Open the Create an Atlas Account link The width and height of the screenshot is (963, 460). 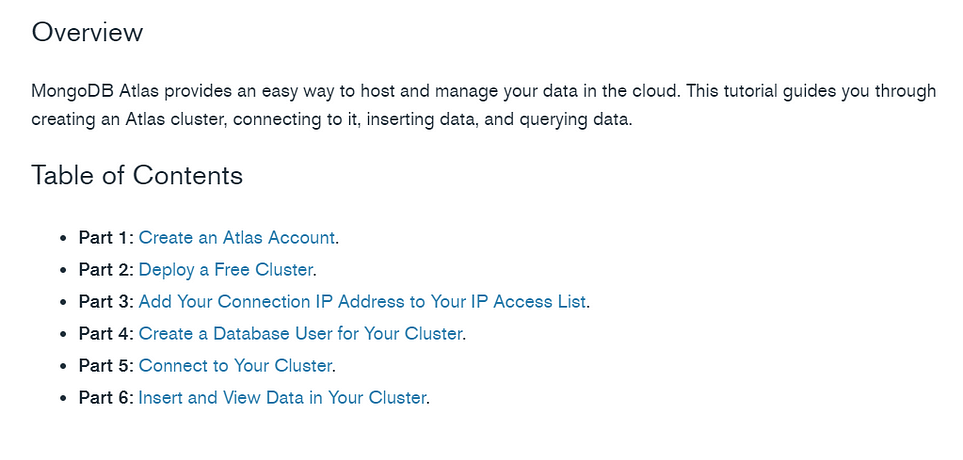[x=237, y=238]
